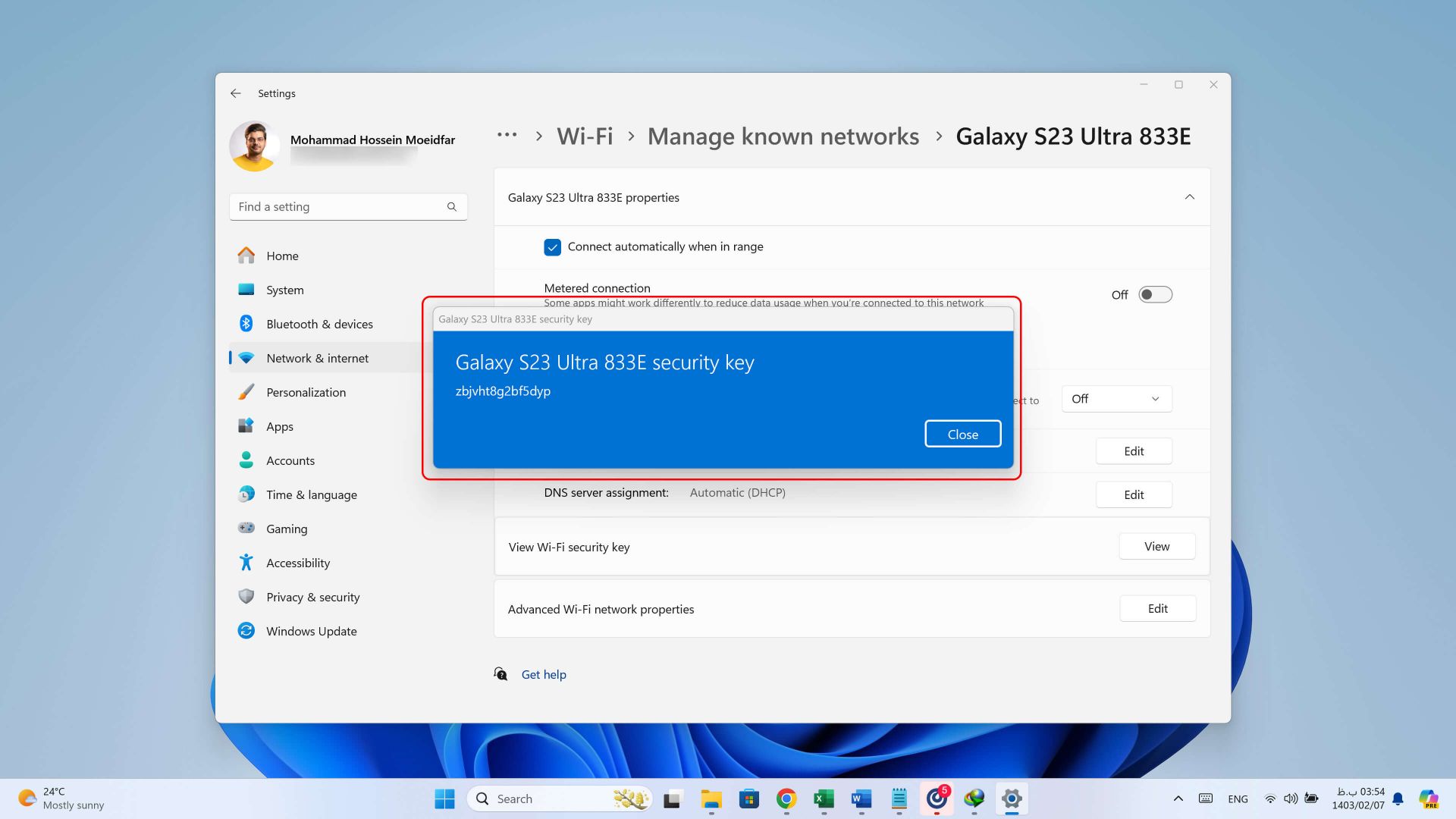The width and height of the screenshot is (1456, 819).
Task: Click the back arrow in Settings
Action: coord(236,93)
